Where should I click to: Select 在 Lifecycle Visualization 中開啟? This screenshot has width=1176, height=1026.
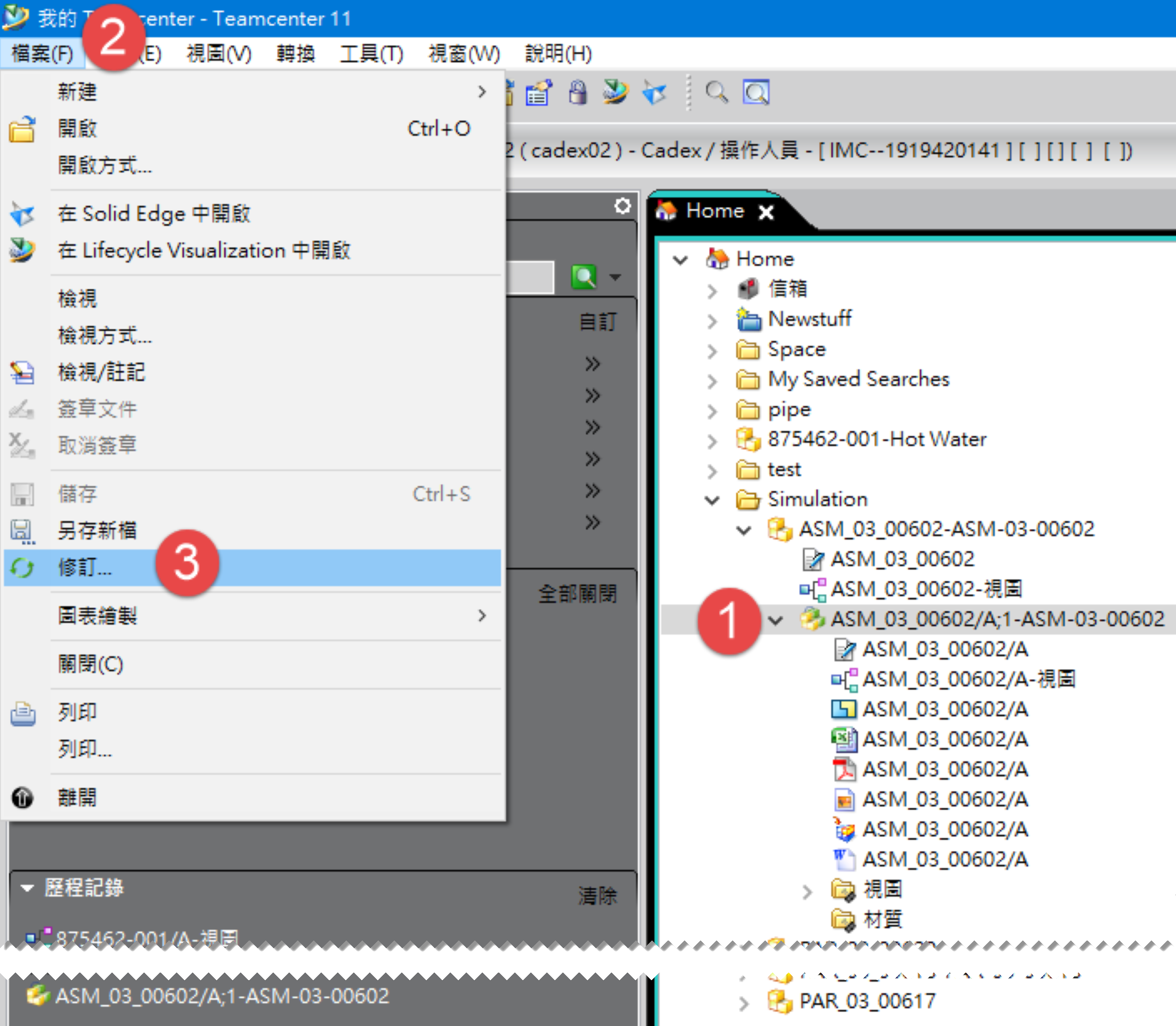[252, 250]
